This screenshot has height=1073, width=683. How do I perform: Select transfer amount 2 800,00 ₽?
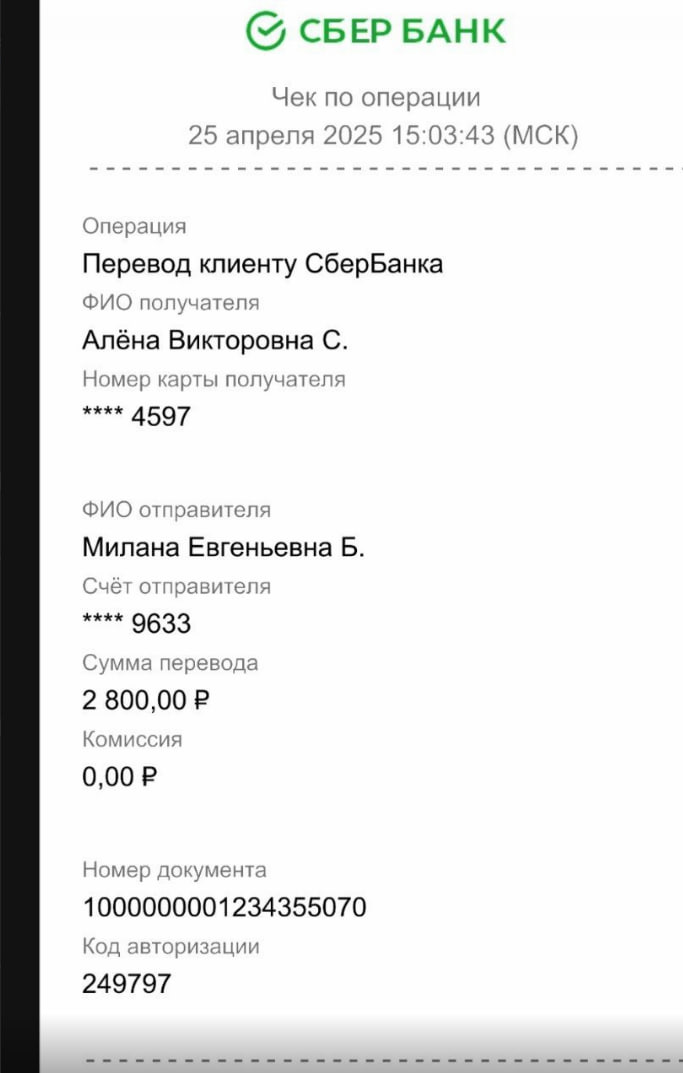146,701
